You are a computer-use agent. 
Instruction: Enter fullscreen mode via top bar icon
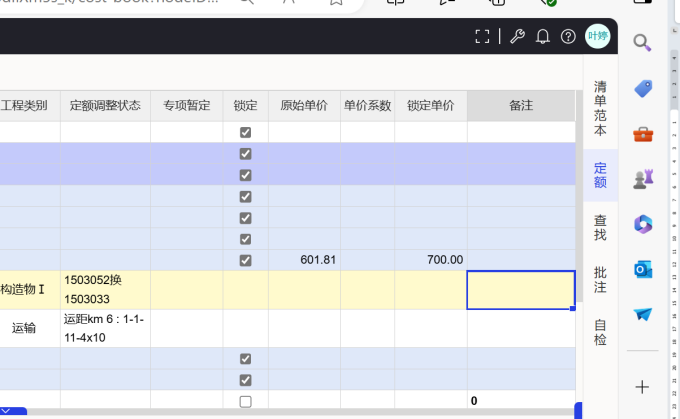pos(482,37)
